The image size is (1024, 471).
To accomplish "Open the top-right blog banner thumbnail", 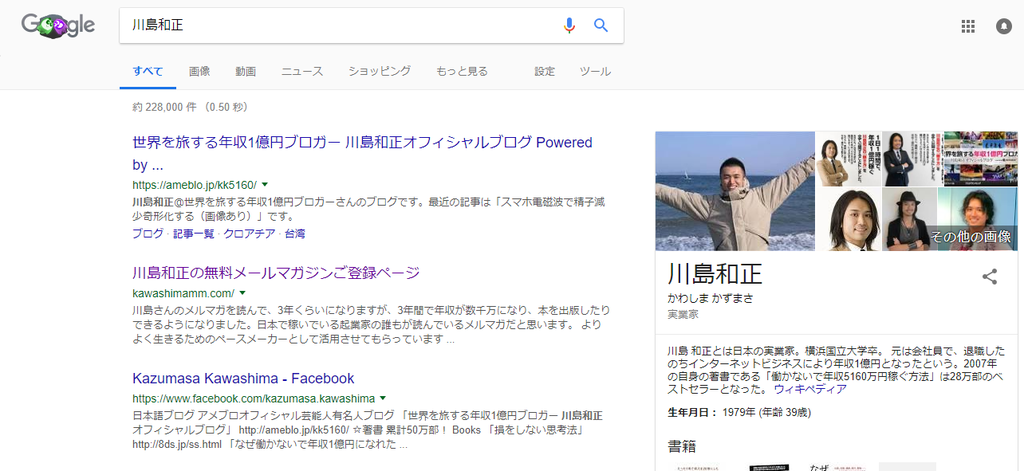I will pyautogui.click(x=980, y=159).
